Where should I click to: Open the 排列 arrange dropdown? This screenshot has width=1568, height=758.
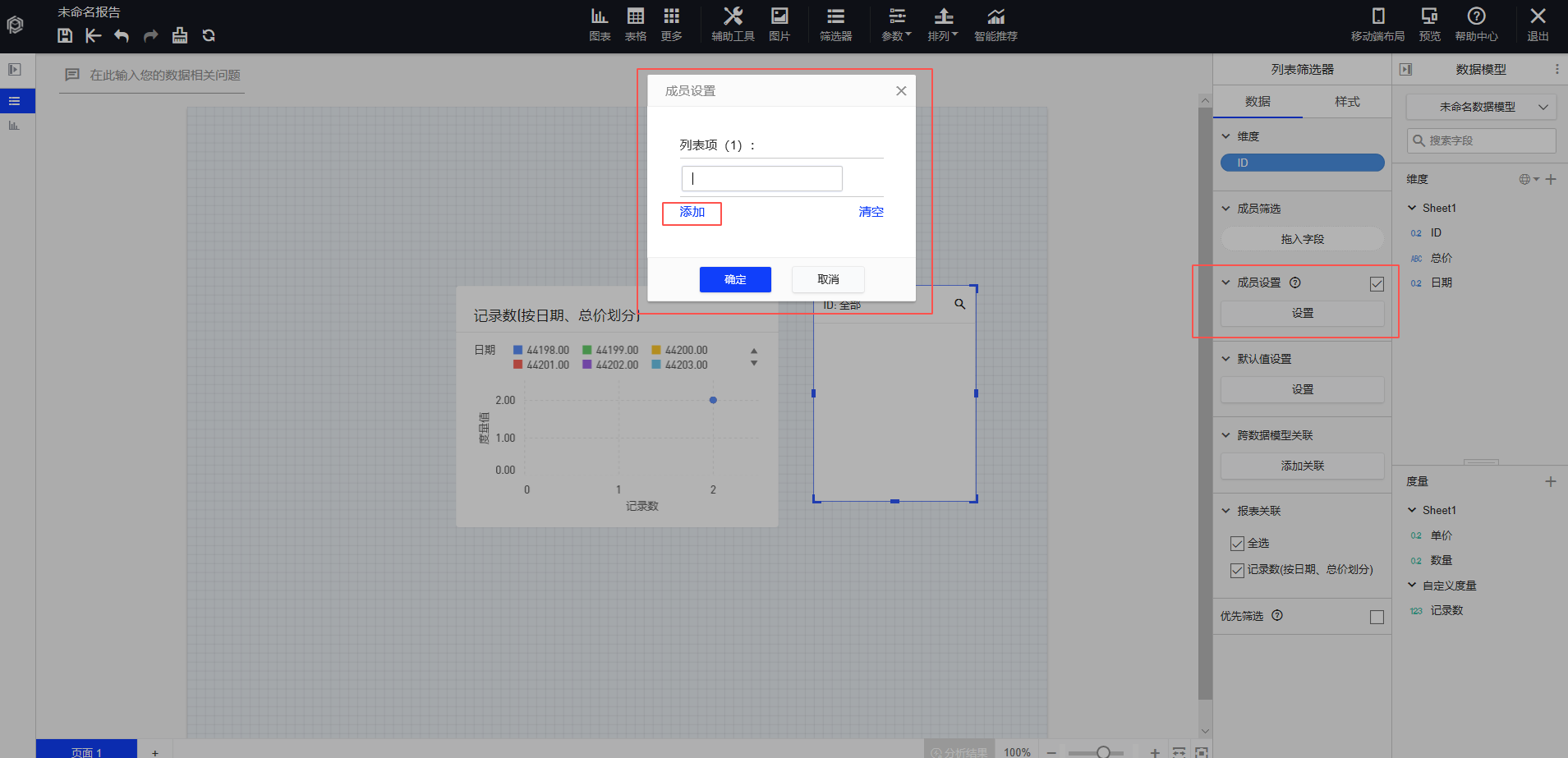[x=943, y=24]
